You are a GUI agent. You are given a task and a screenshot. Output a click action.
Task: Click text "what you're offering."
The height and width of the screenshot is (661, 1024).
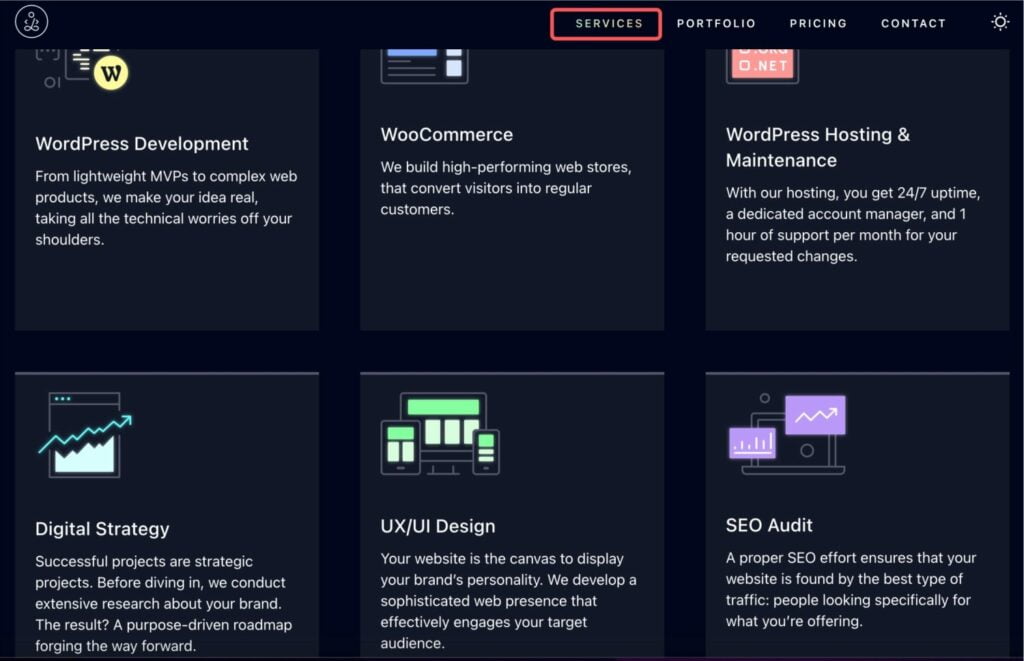(x=794, y=621)
